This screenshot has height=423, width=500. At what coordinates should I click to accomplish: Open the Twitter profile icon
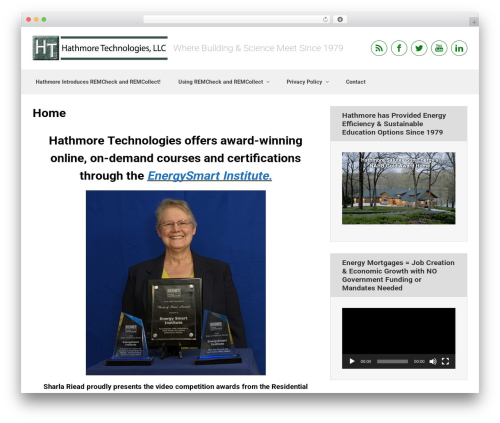[419, 48]
